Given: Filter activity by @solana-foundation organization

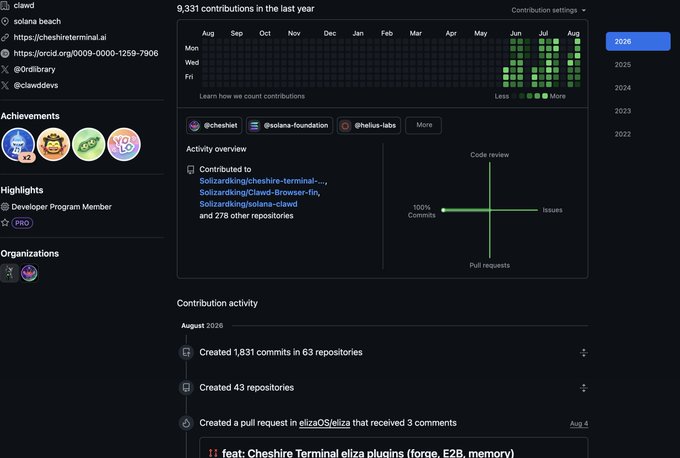Looking at the screenshot, I should [x=290, y=125].
